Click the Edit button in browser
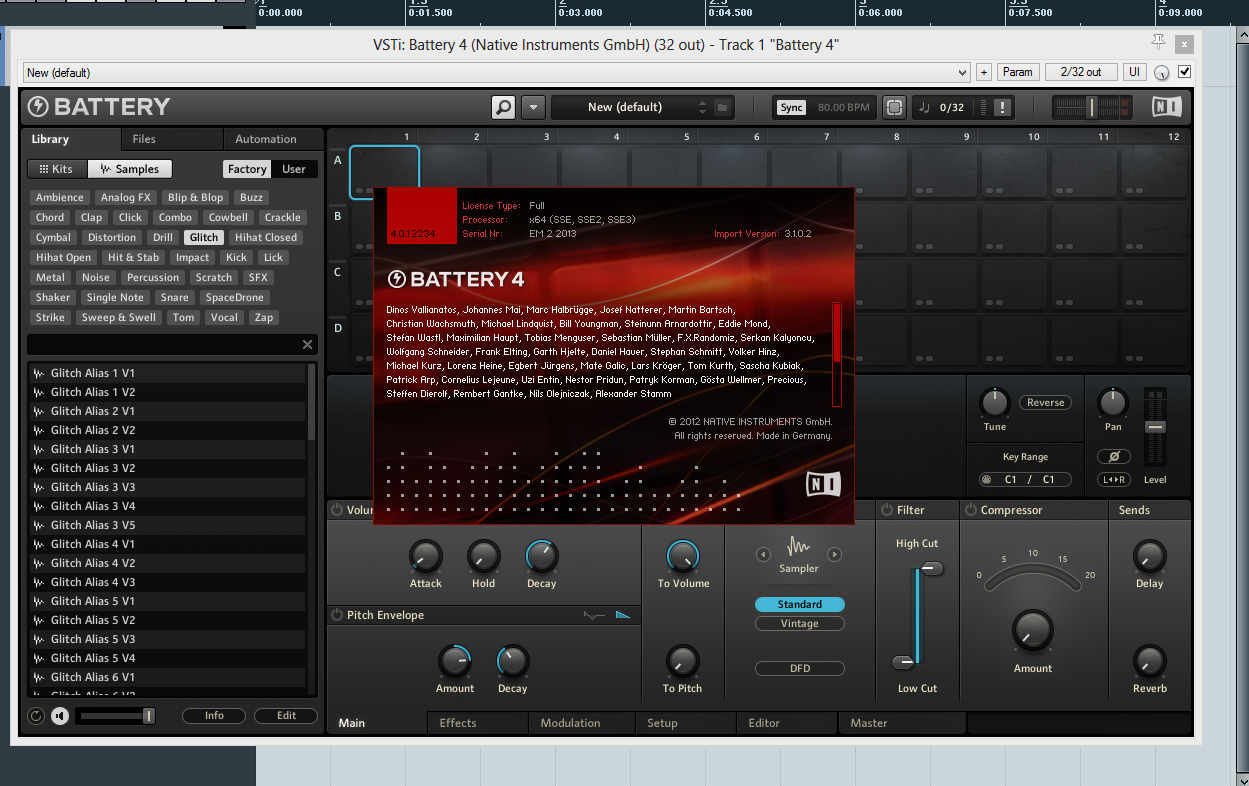The image size is (1249, 786). pos(286,716)
